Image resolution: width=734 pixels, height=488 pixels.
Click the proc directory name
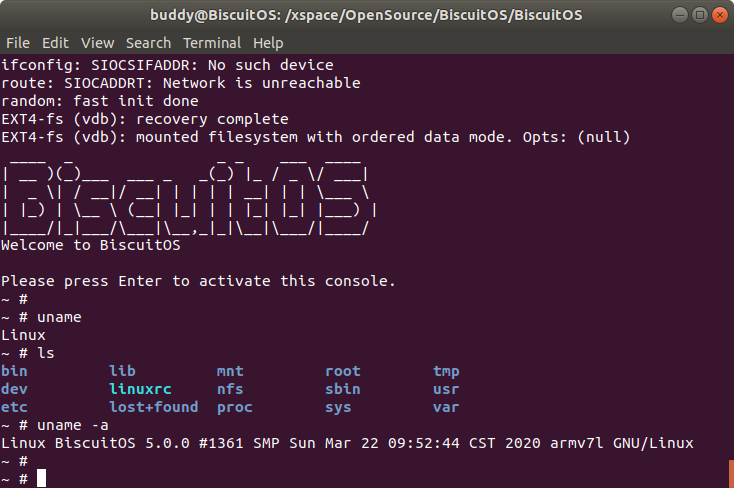coord(235,407)
